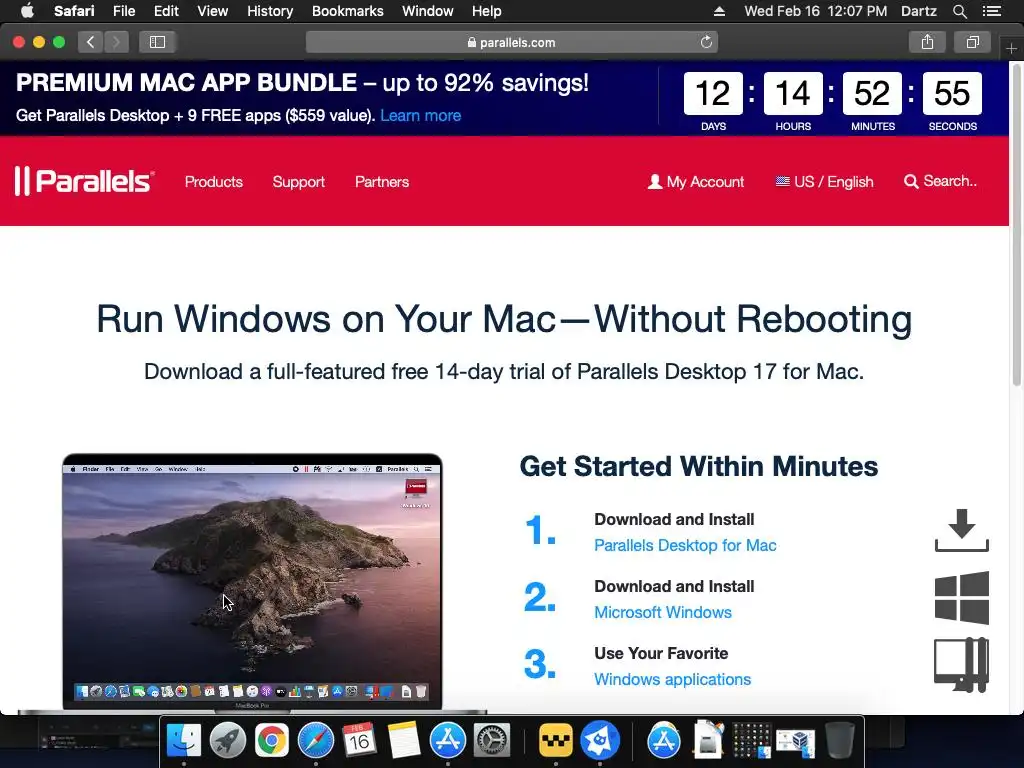The image size is (1024, 768).
Task: Open the Help menu
Action: click(487, 11)
